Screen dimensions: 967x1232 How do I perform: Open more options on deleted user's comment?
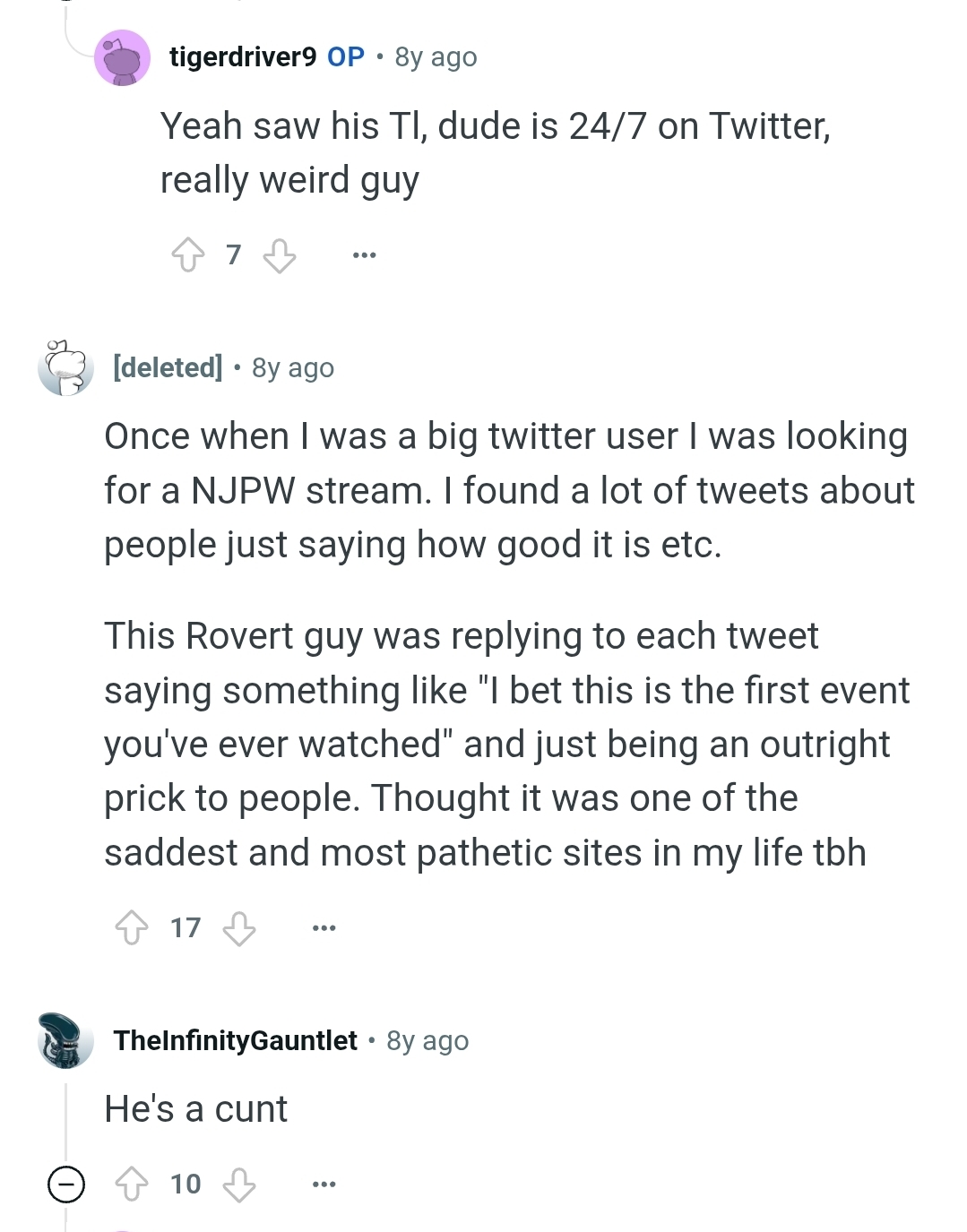pyautogui.click(x=324, y=928)
